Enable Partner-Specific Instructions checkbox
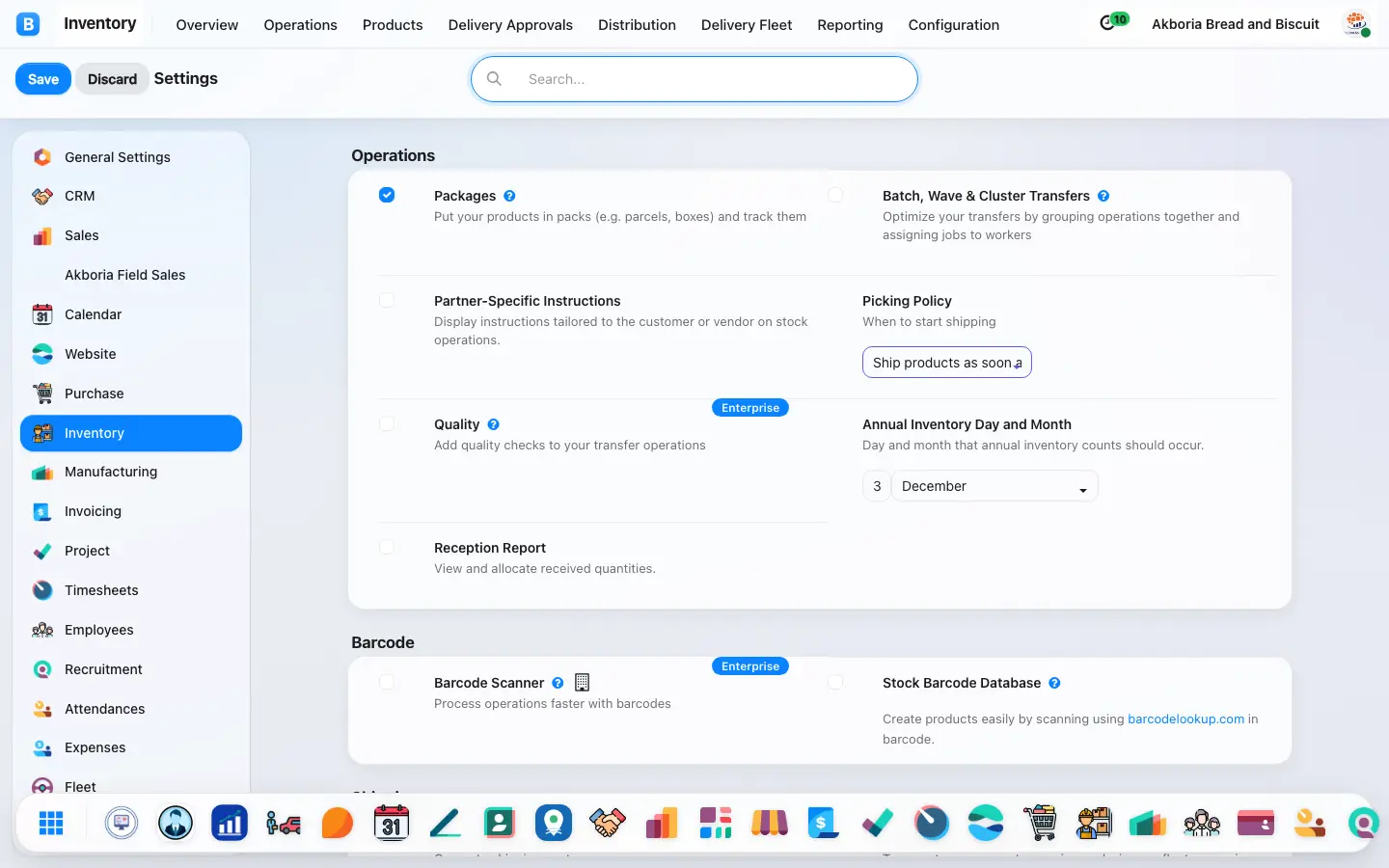Image resolution: width=1389 pixels, height=868 pixels. 387,300
